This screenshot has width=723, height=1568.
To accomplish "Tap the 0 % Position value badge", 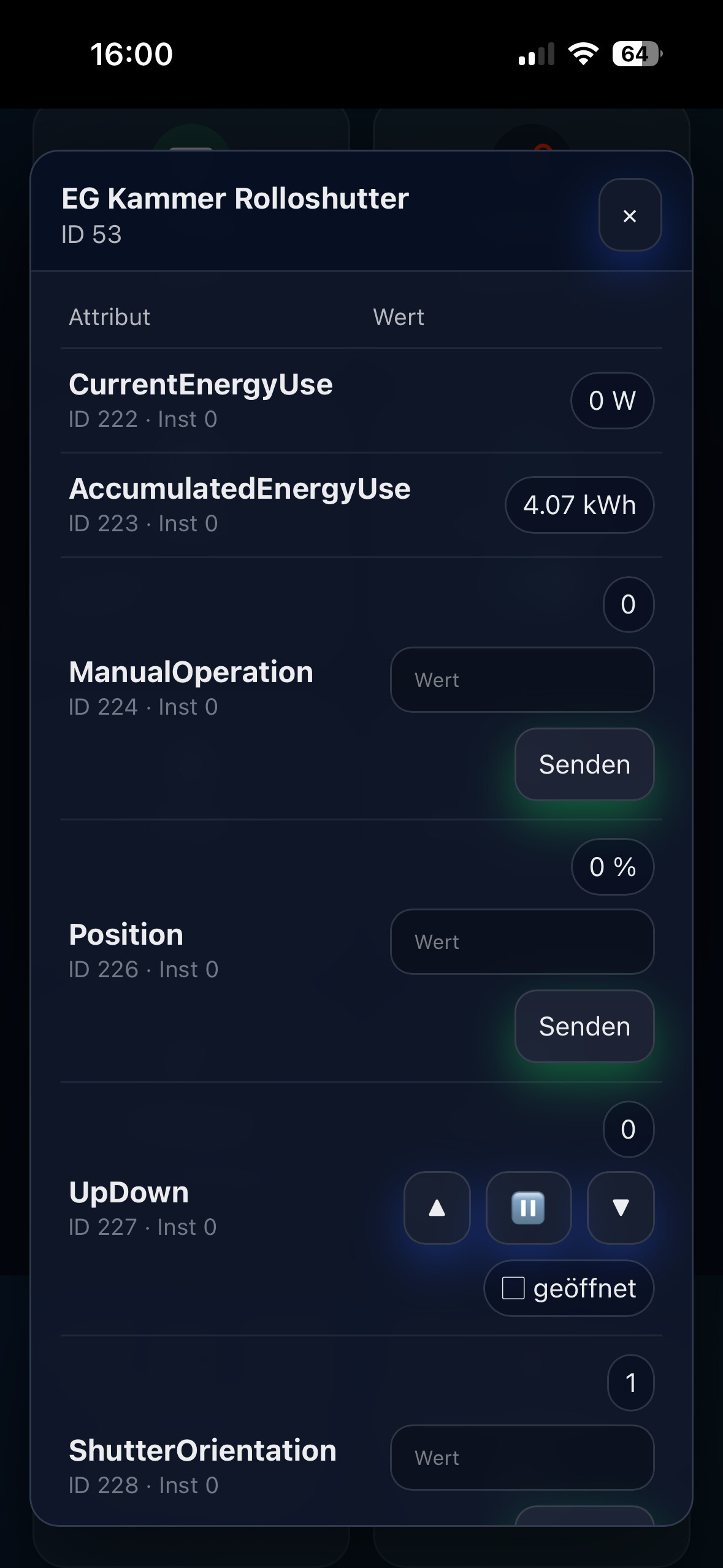I will click(x=612, y=867).
